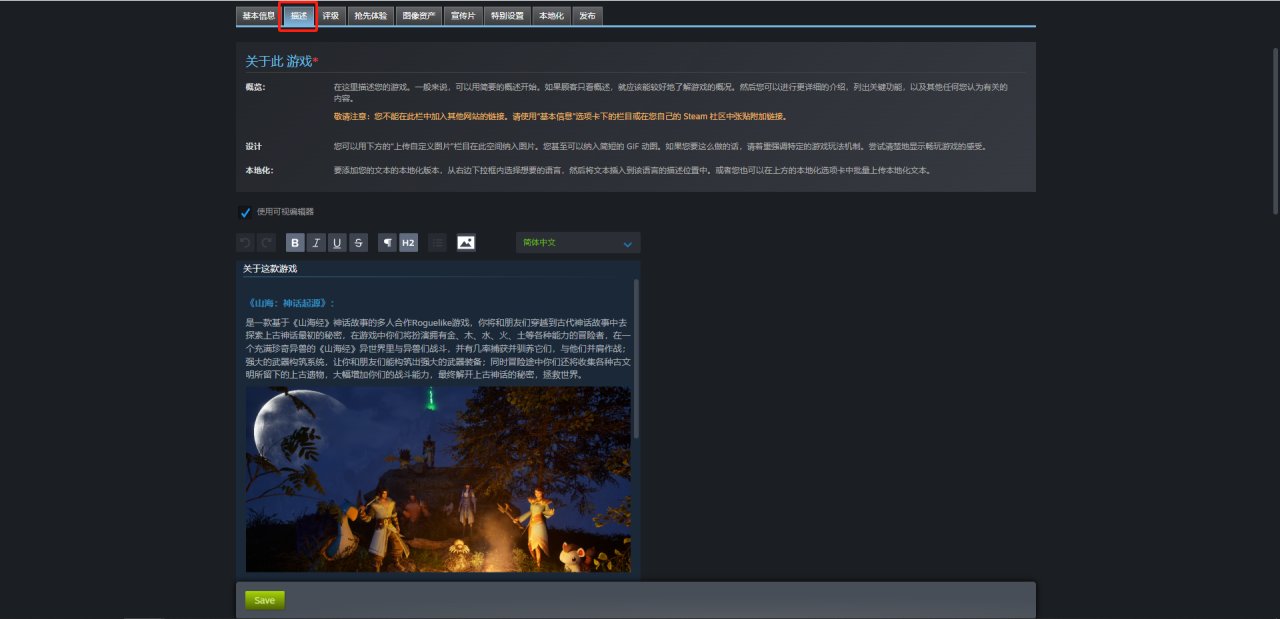Toggle bold formatting (B)

(x=295, y=243)
